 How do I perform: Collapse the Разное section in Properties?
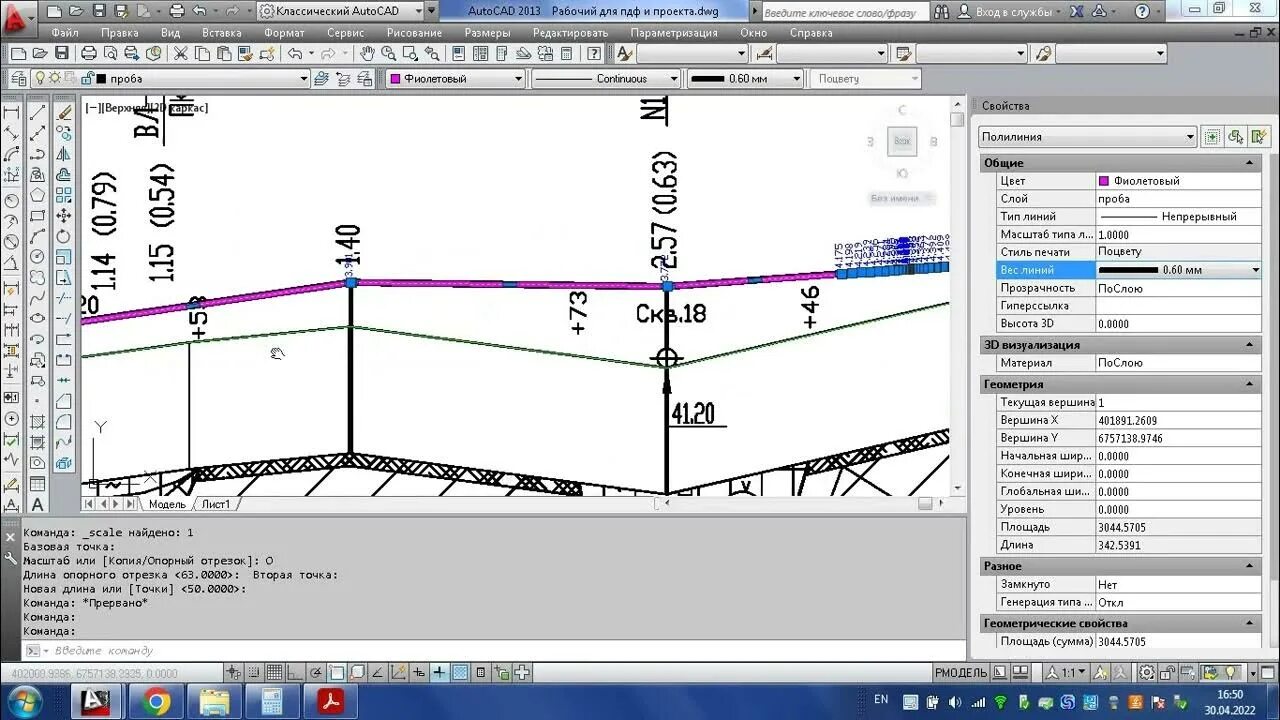(1249, 566)
